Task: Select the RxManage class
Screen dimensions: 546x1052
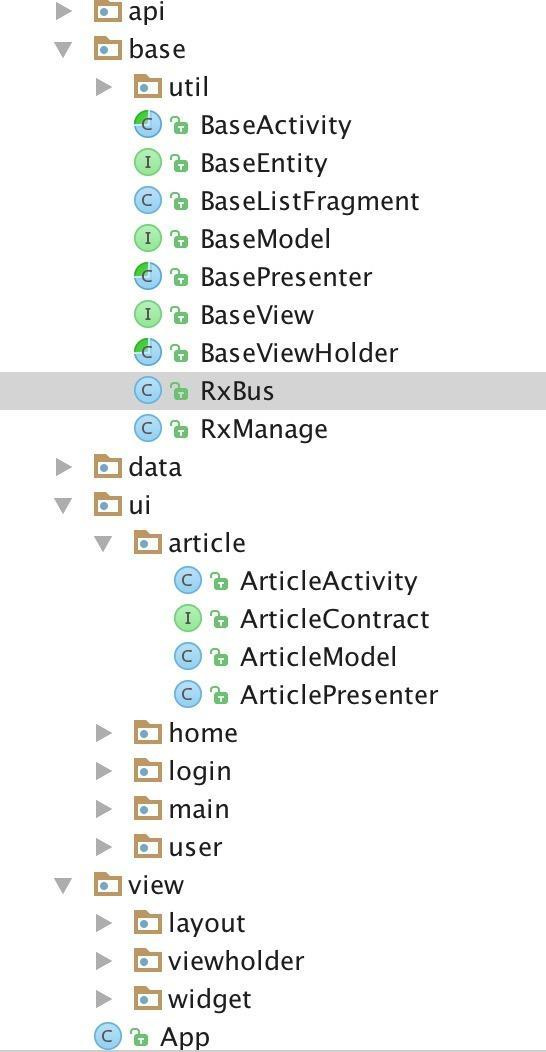Action: [264, 429]
